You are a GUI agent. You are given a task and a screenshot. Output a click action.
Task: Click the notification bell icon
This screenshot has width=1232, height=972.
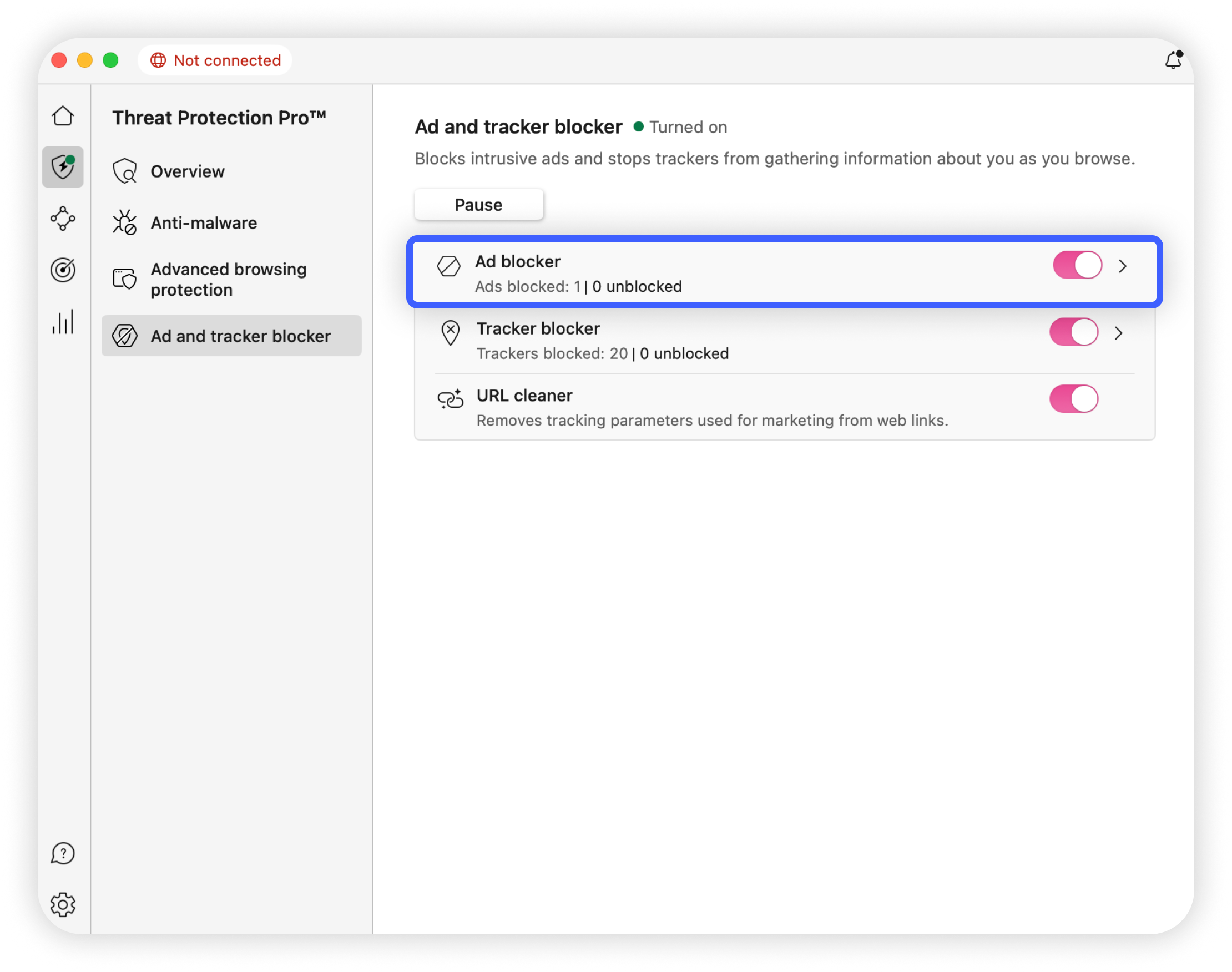(1173, 60)
